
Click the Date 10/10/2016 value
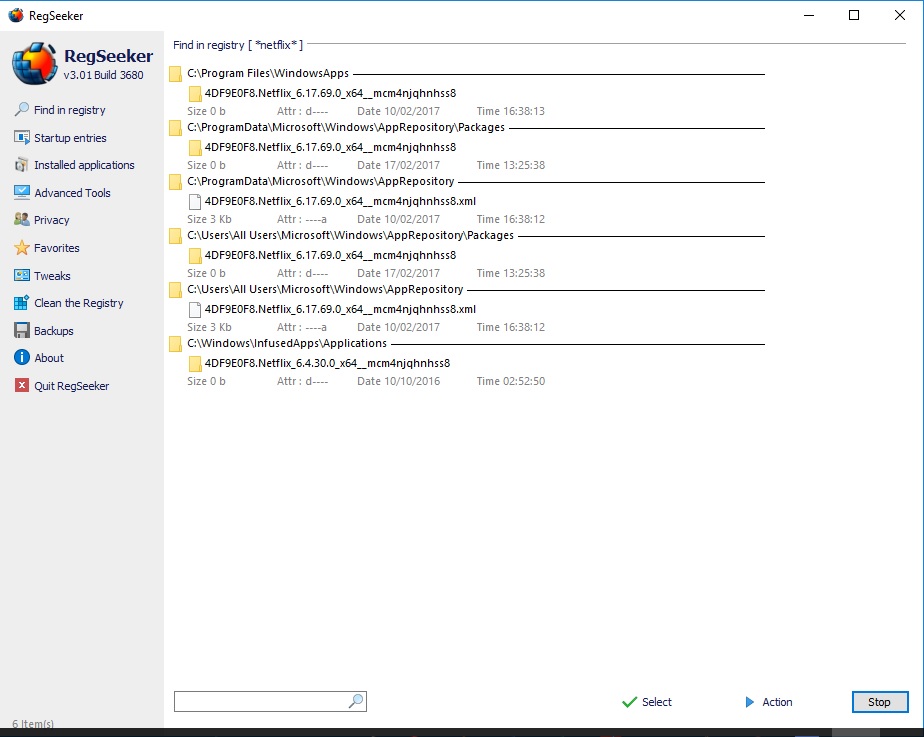[x=398, y=381]
